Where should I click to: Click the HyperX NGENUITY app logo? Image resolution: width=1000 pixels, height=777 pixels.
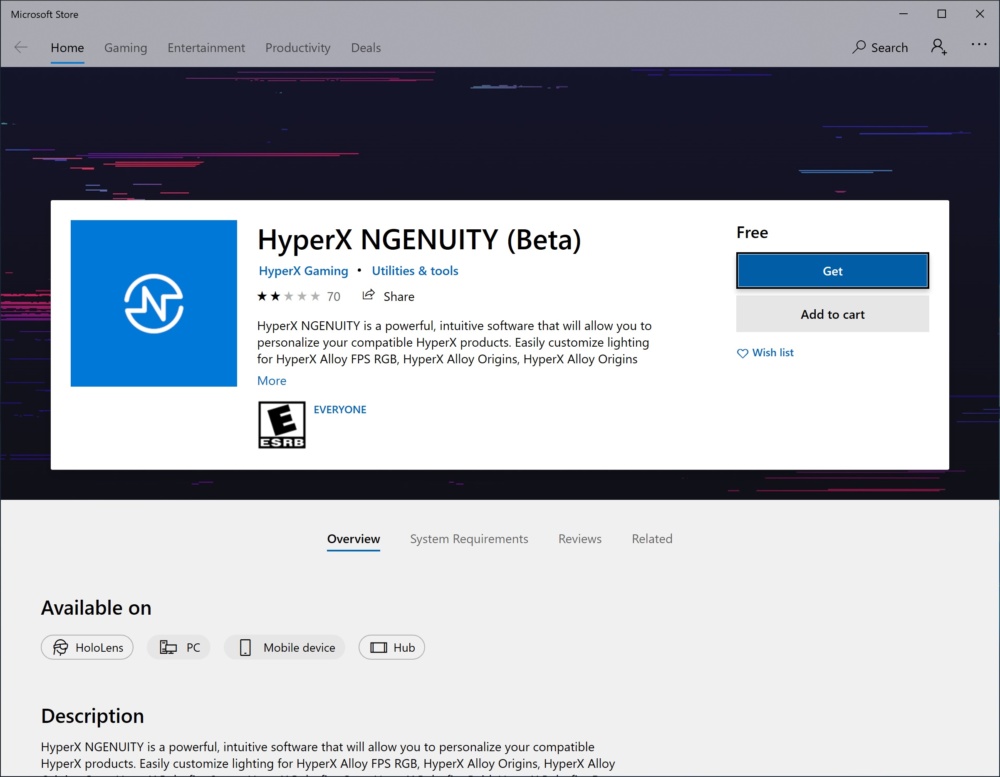click(x=154, y=303)
